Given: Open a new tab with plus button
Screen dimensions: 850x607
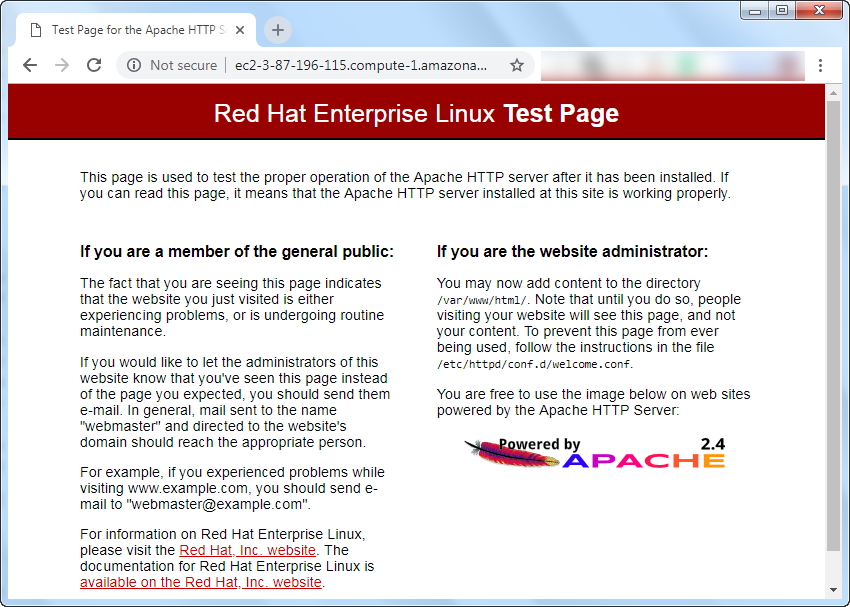Looking at the screenshot, I should pos(278,30).
